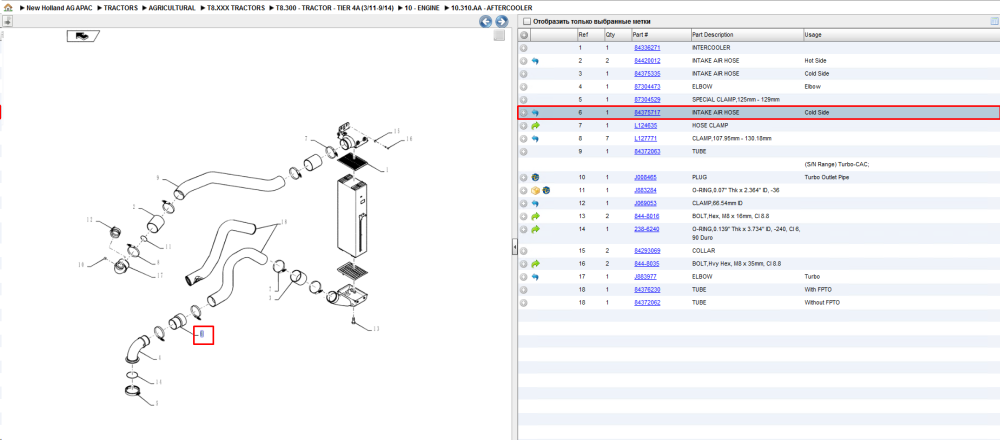The height and width of the screenshot is (440, 1000).
Task: Toggle the gray circle on row 84375335
Action: (x=524, y=74)
